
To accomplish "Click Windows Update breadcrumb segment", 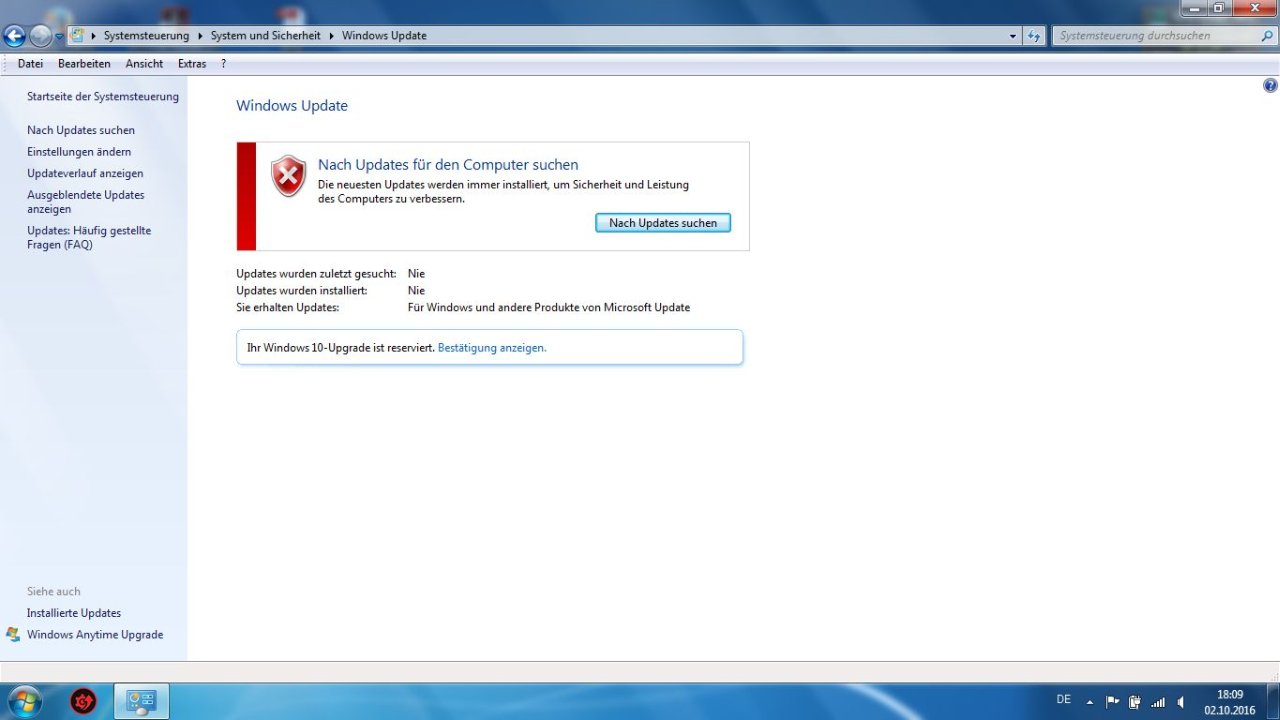I will point(384,35).
